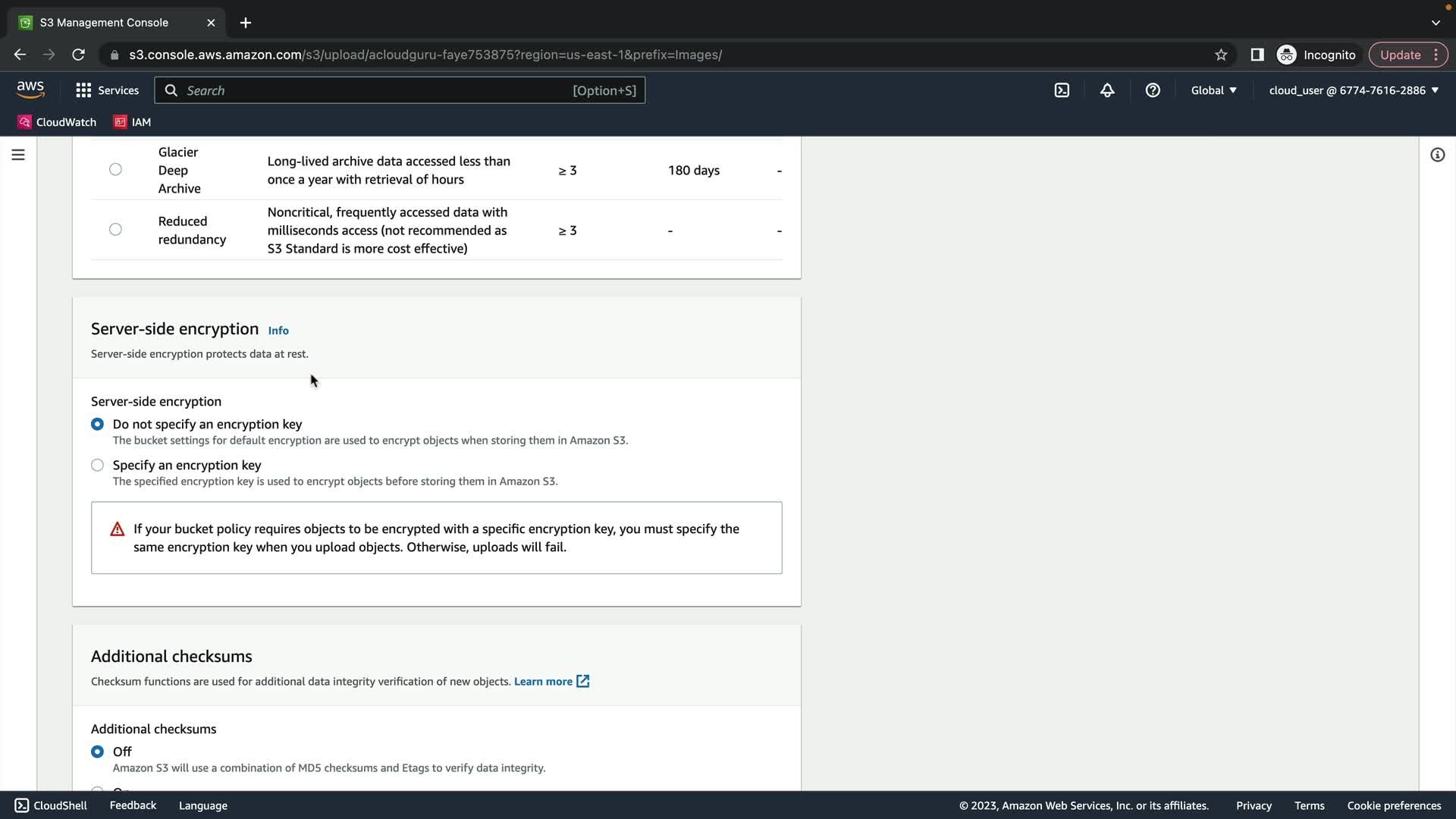Viewport: 1456px width, 819px height.
Task: Bookmark this page with star icon
Action: point(1221,55)
